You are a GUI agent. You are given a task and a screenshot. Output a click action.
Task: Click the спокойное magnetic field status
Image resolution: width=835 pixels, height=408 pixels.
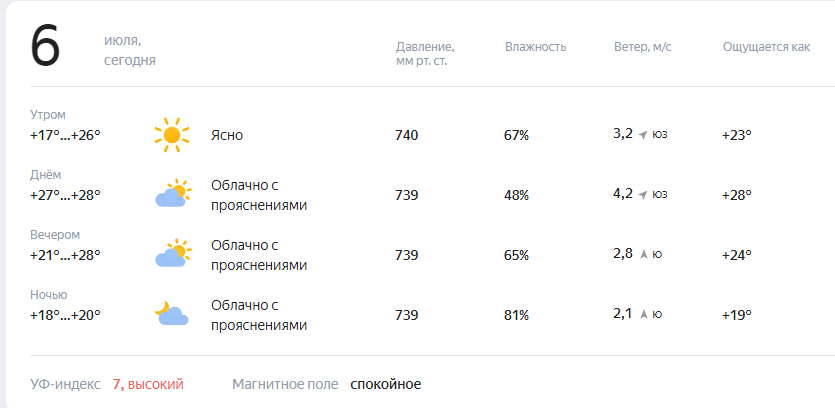coord(386,384)
